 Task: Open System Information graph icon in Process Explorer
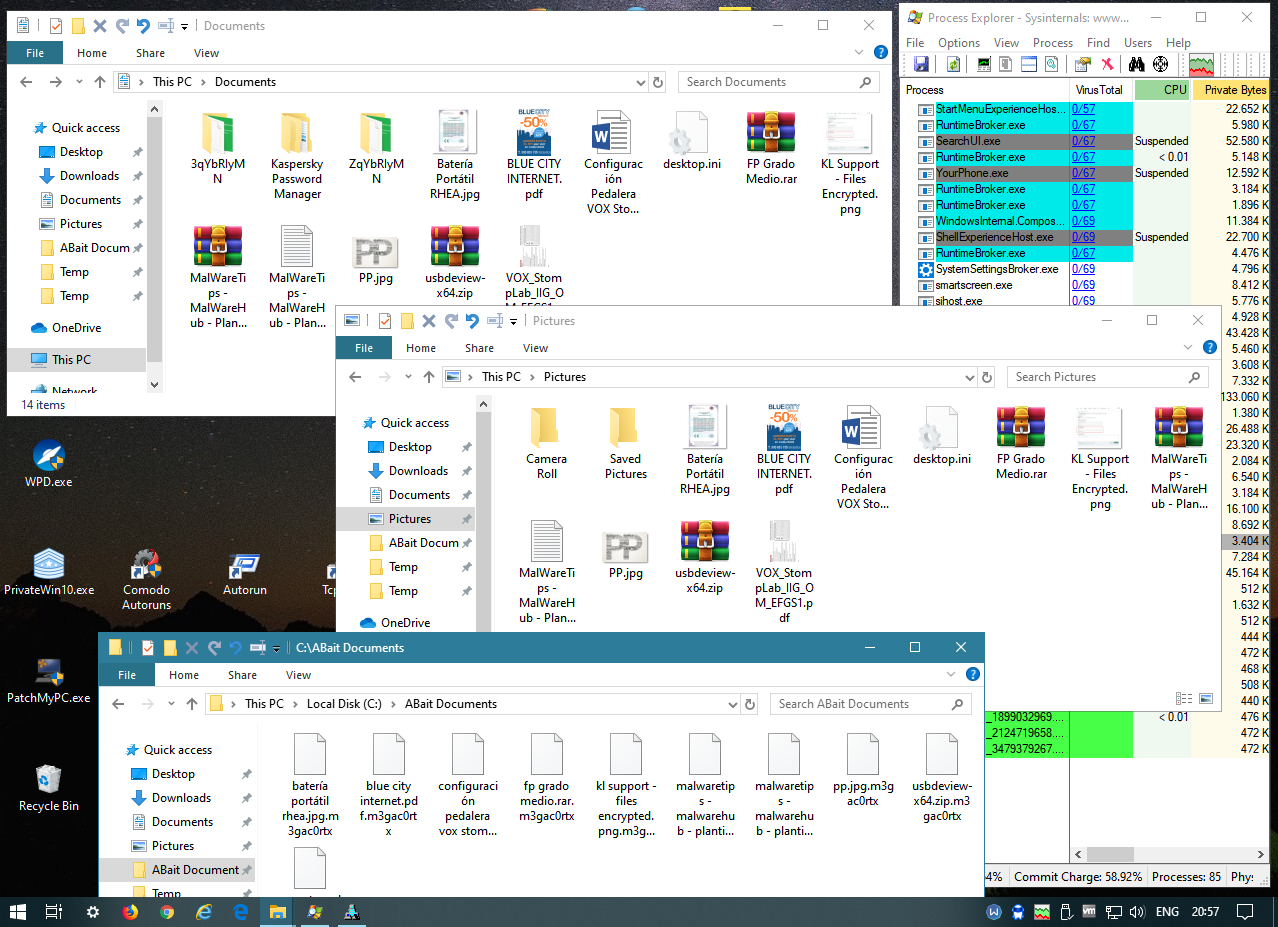pos(984,64)
